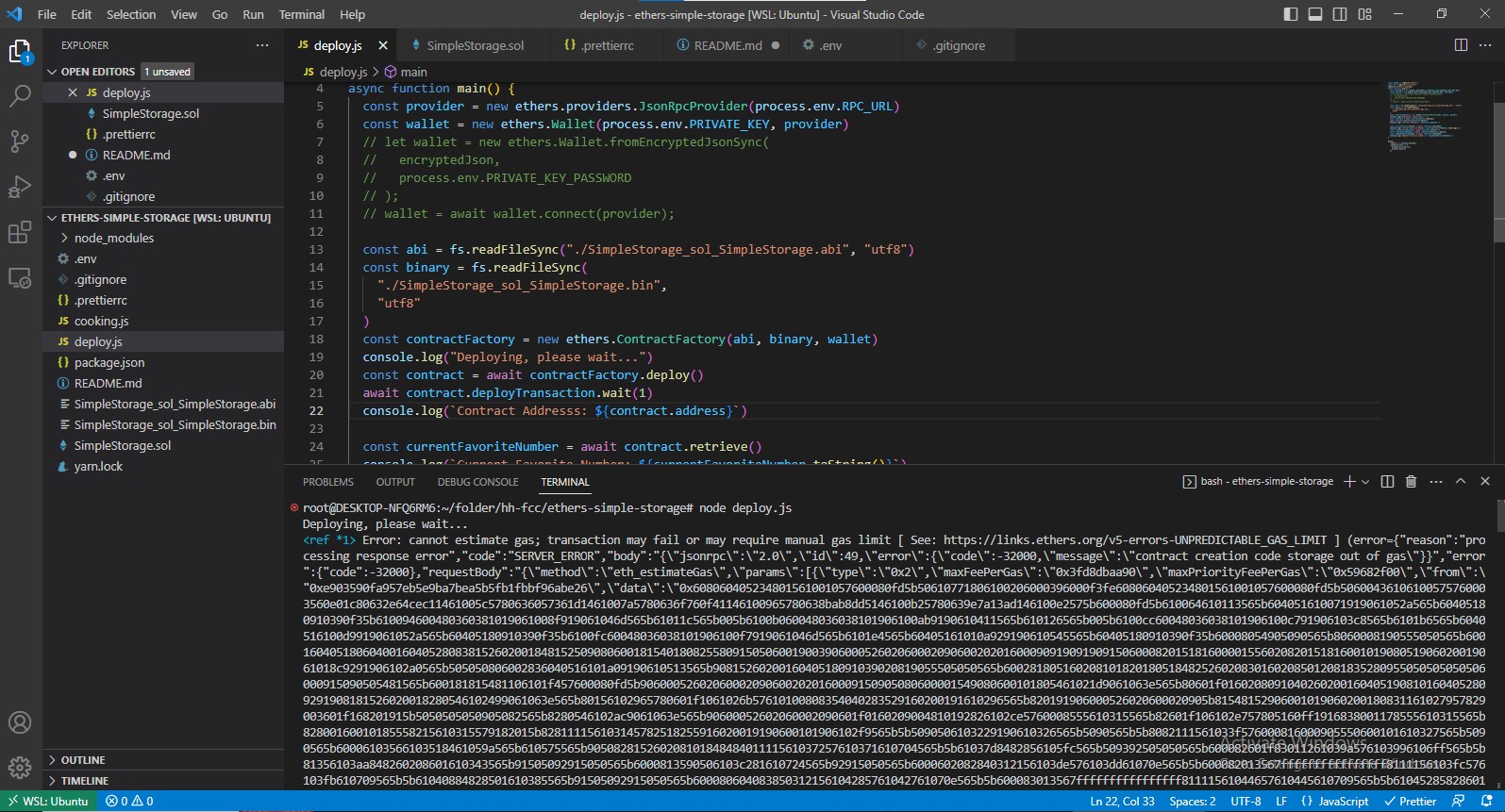Close deploy.js in Open Editors list

(x=73, y=92)
